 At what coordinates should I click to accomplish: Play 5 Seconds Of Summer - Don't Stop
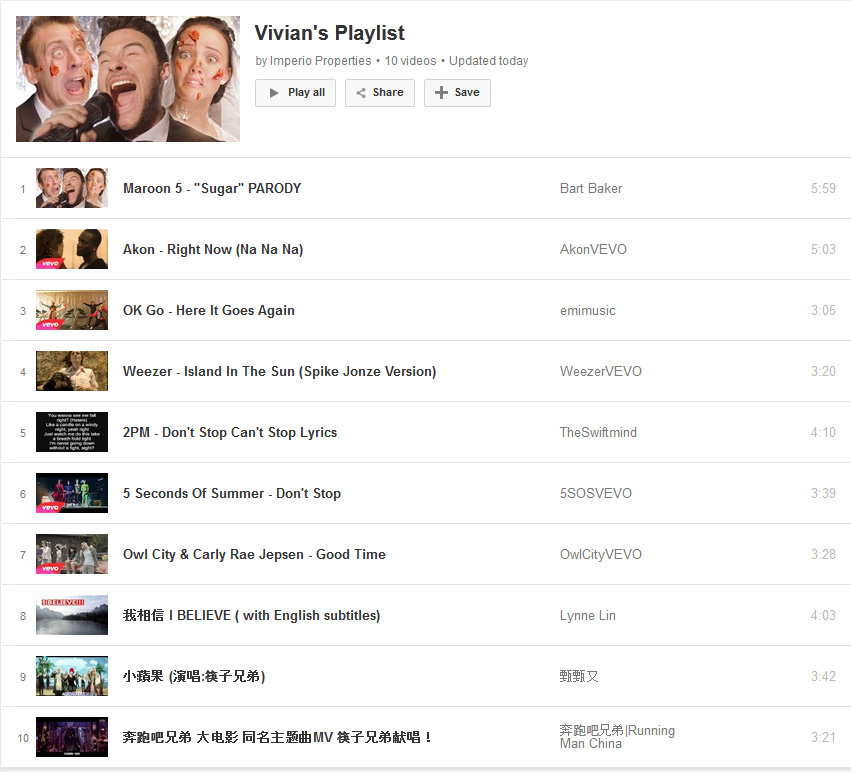tap(232, 493)
